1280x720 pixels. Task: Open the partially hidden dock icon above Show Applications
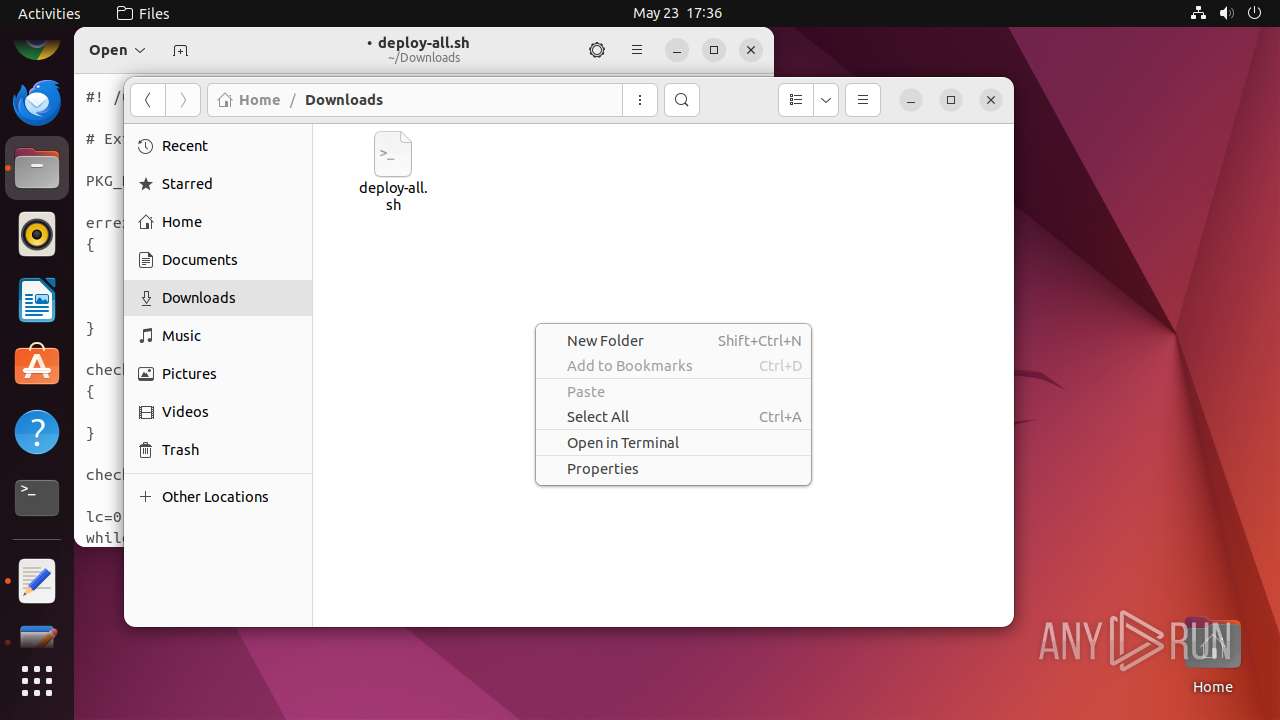37,636
